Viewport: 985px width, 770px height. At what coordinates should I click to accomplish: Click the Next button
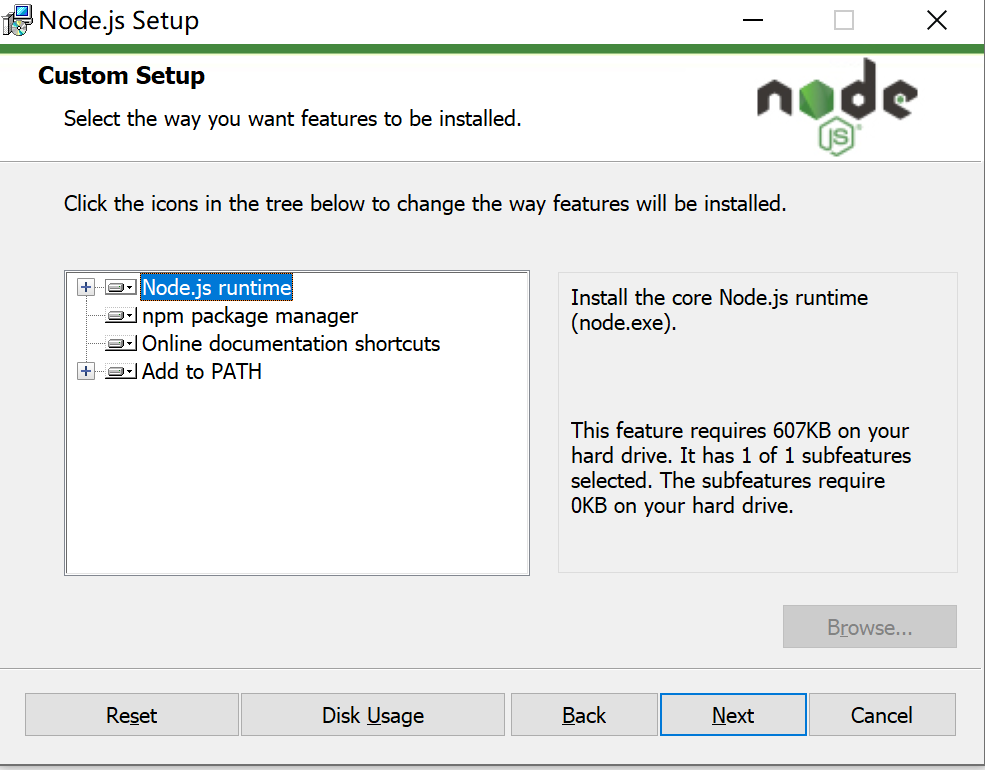click(733, 714)
